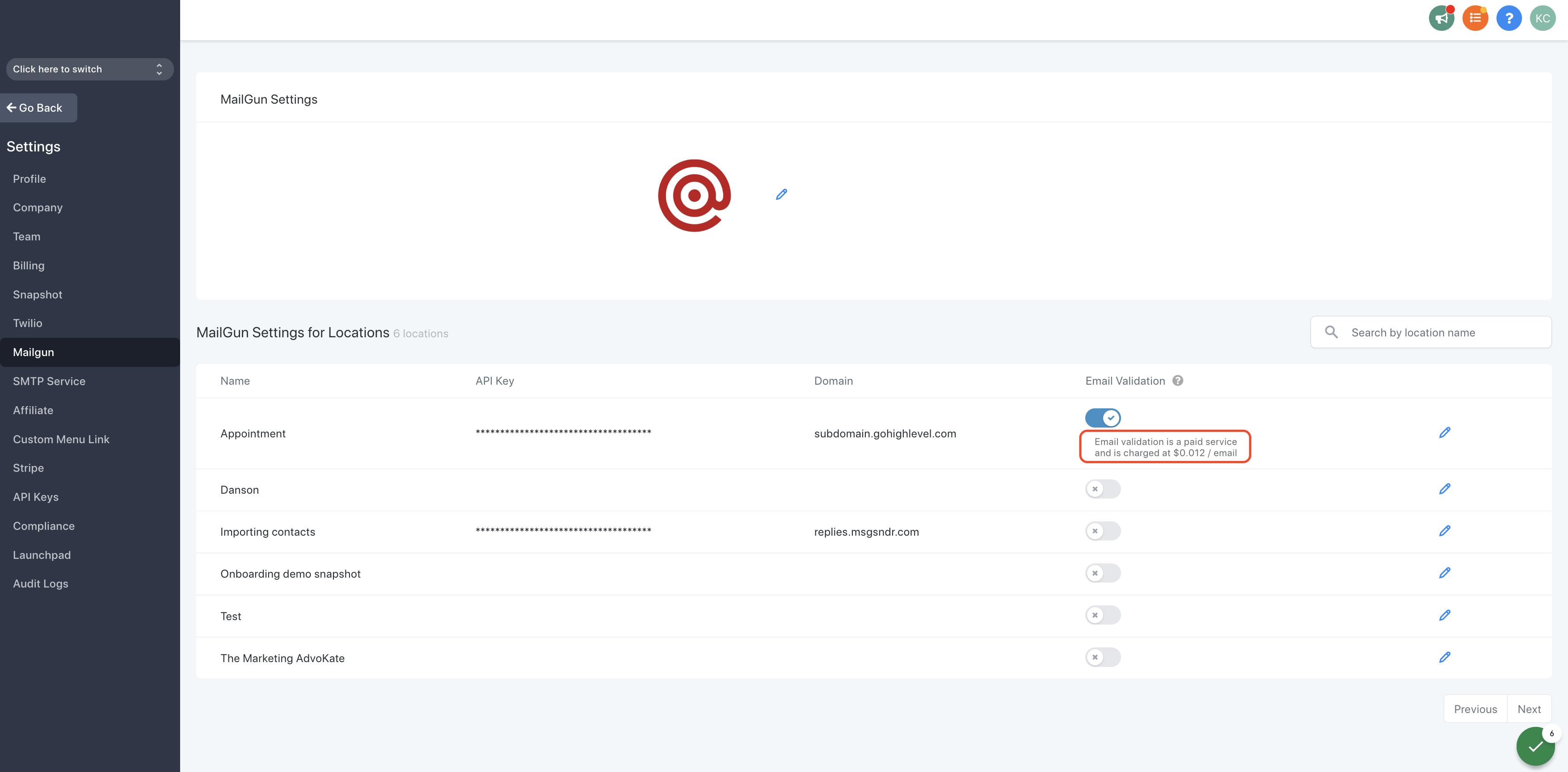Open Stripe settings

29,468
